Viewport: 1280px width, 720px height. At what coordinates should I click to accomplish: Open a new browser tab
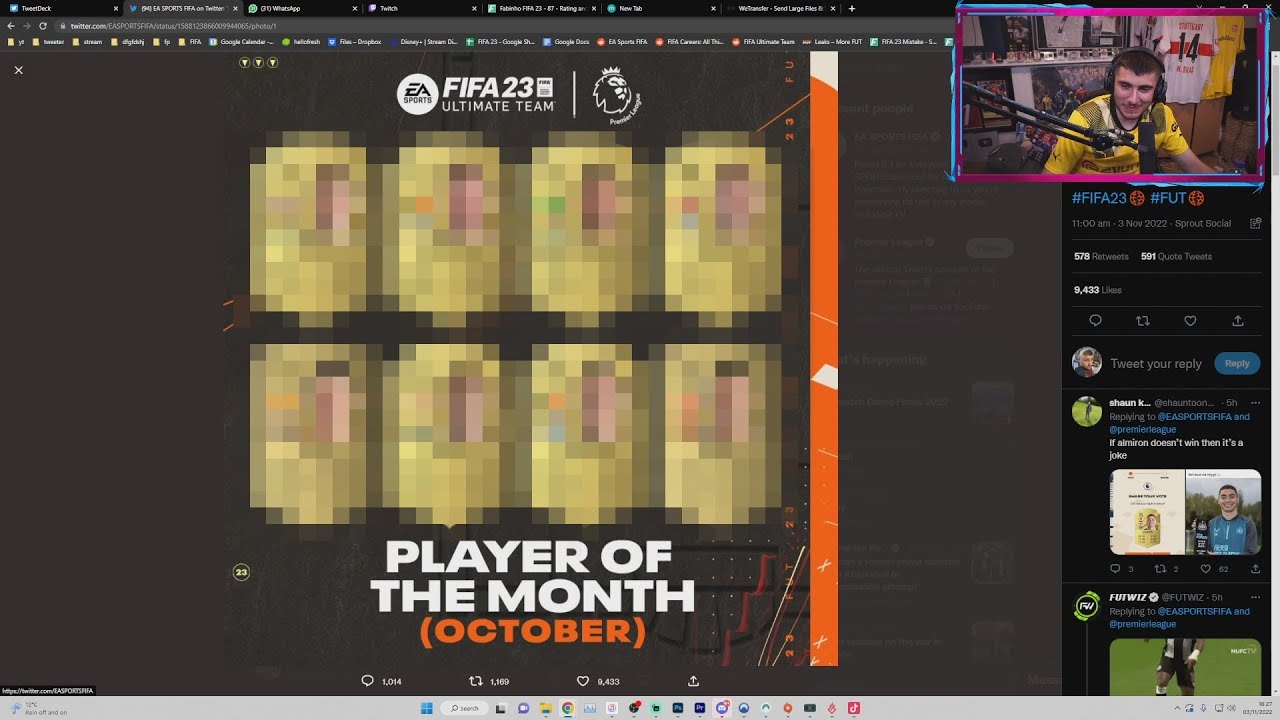pyautogui.click(x=852, y=8)
